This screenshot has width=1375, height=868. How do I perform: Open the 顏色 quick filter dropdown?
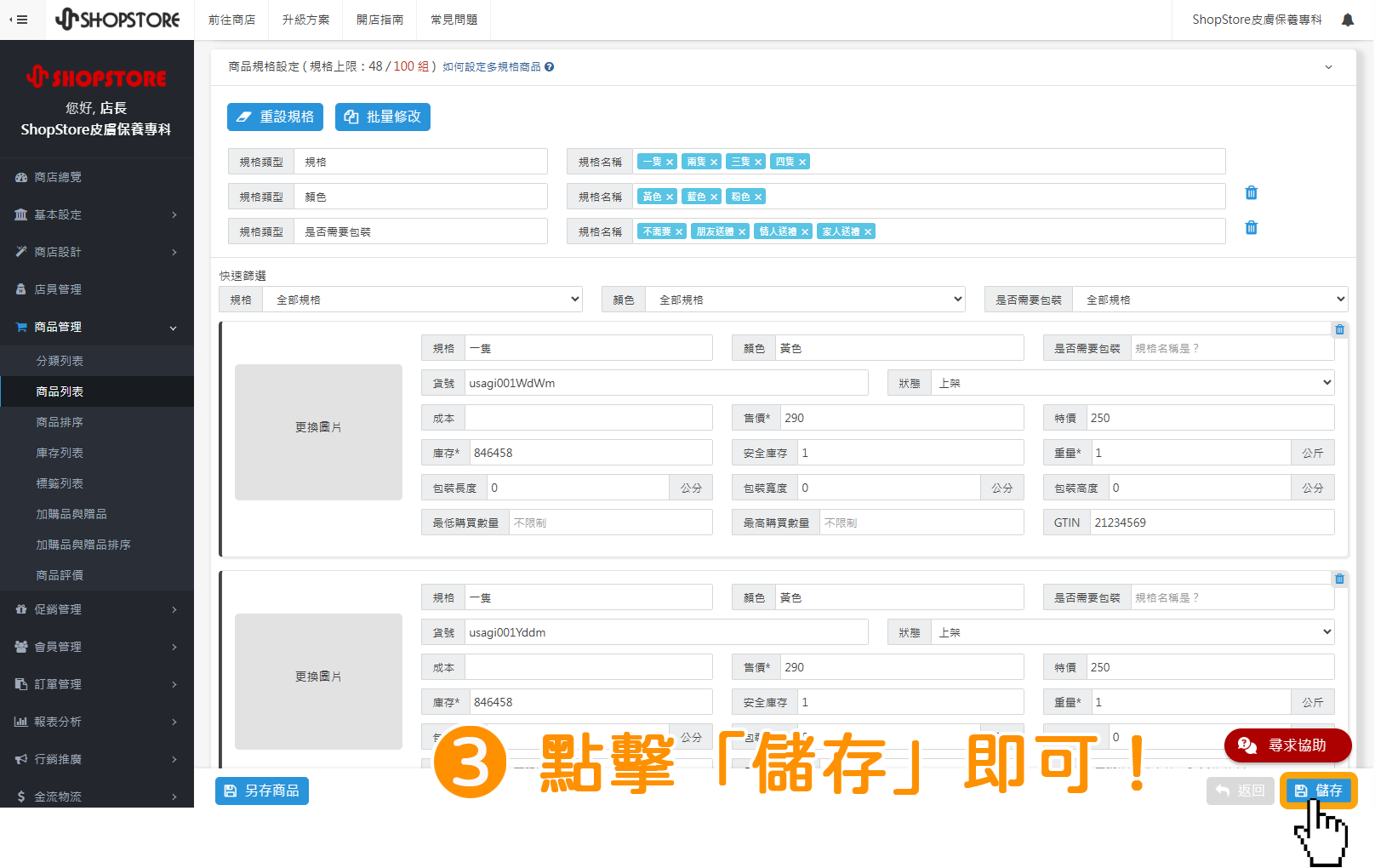coord(805,300)
